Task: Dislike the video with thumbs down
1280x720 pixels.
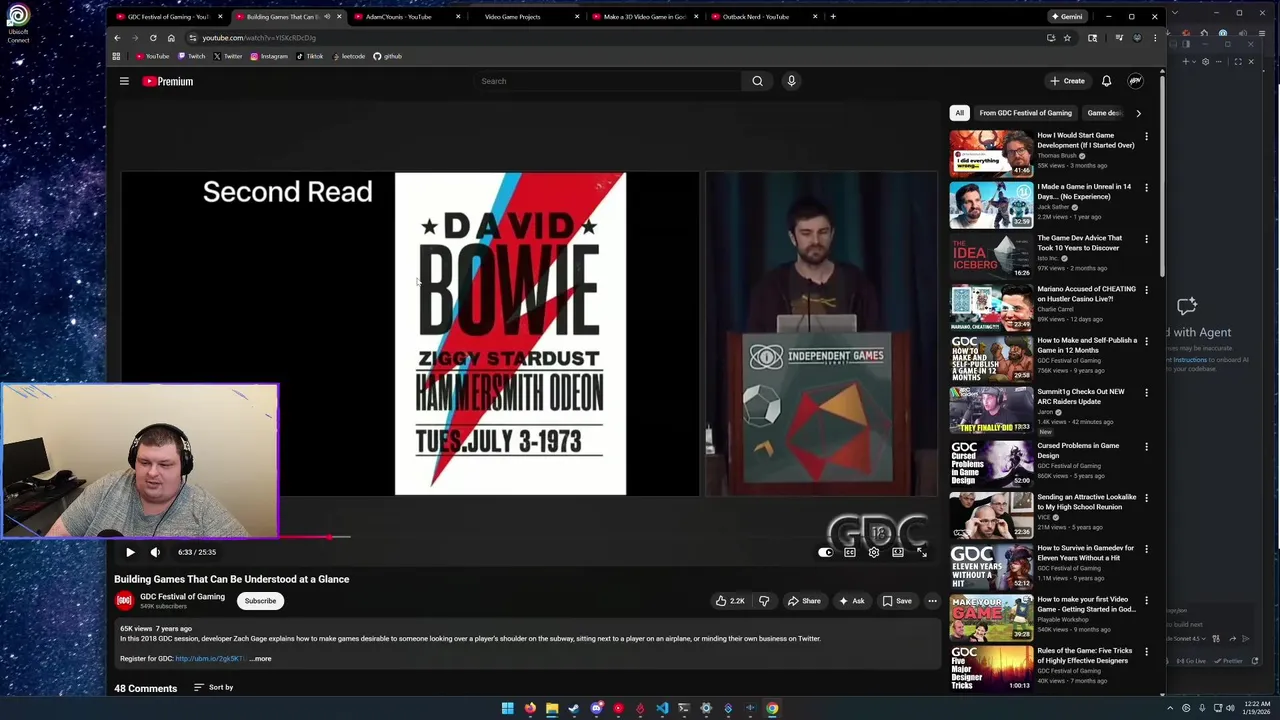Action: pyautogui.click(x=764, y=601)
